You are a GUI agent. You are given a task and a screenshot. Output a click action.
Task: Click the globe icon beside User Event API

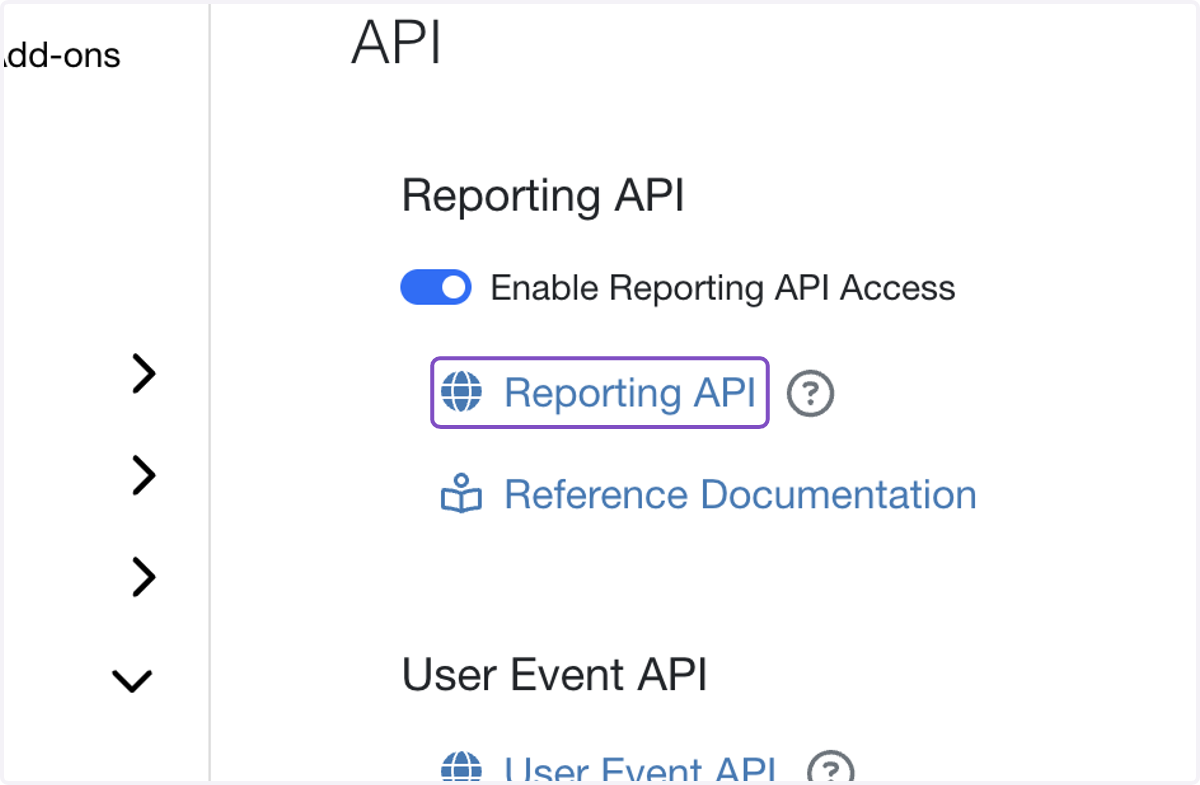coord(461,768)
